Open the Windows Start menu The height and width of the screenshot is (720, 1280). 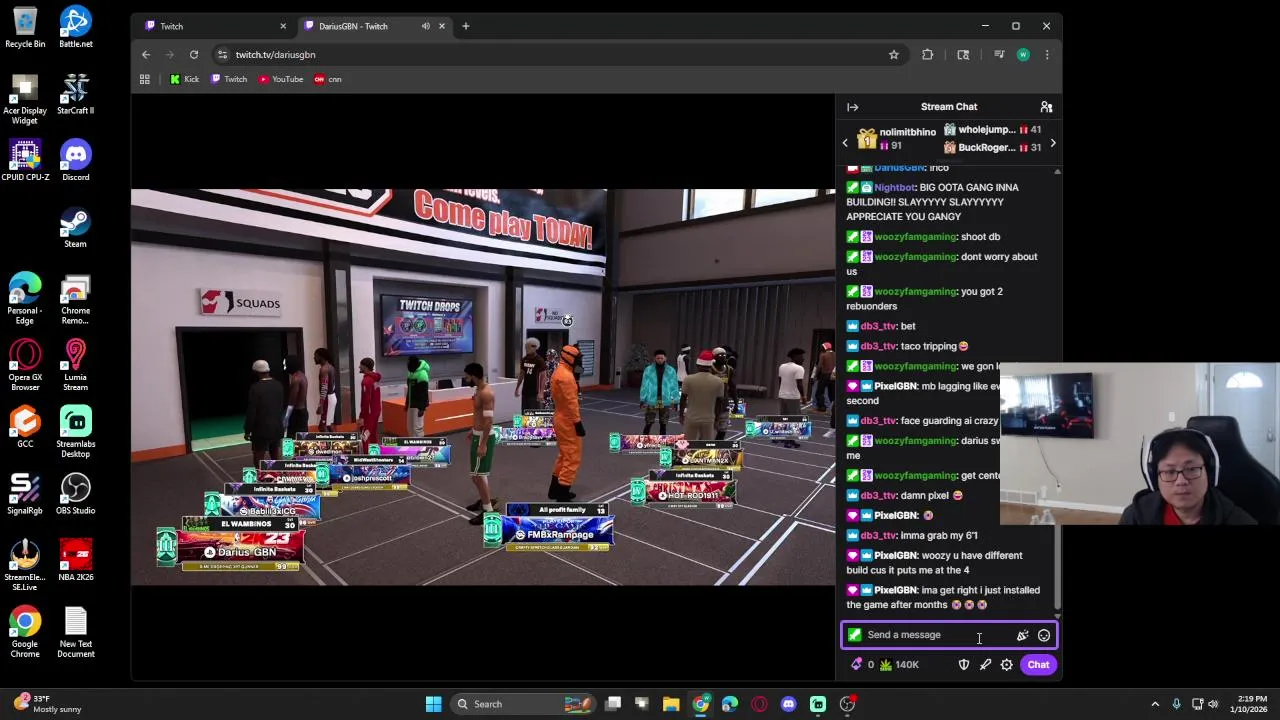tap(434, 704)
